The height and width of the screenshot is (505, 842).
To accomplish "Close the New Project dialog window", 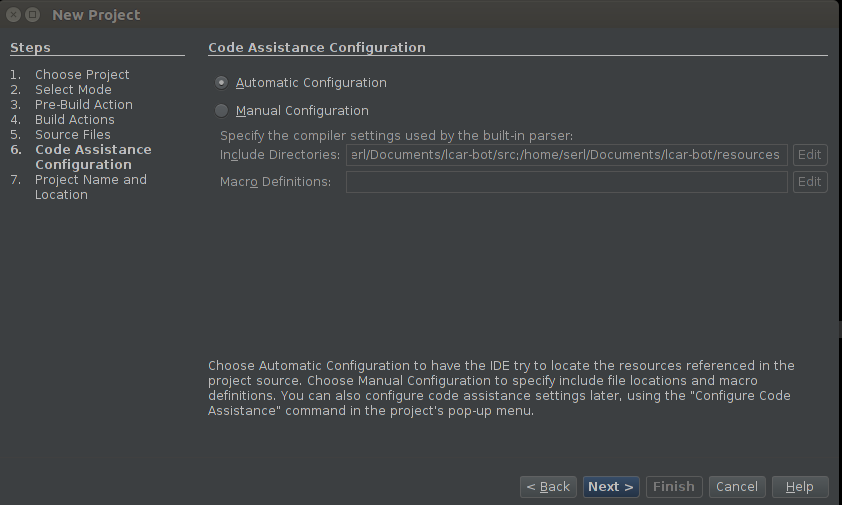I will pos(14,15).
